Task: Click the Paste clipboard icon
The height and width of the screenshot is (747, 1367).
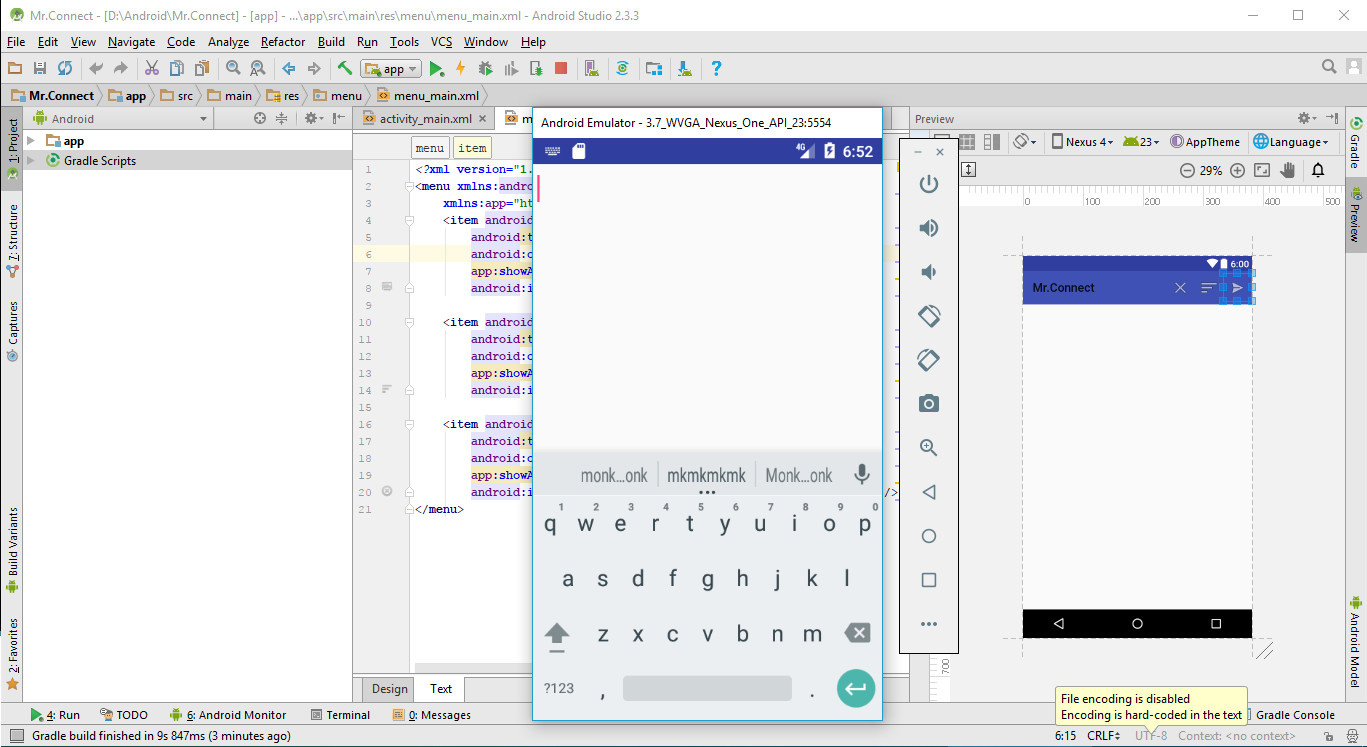Action: coord(203,68)
